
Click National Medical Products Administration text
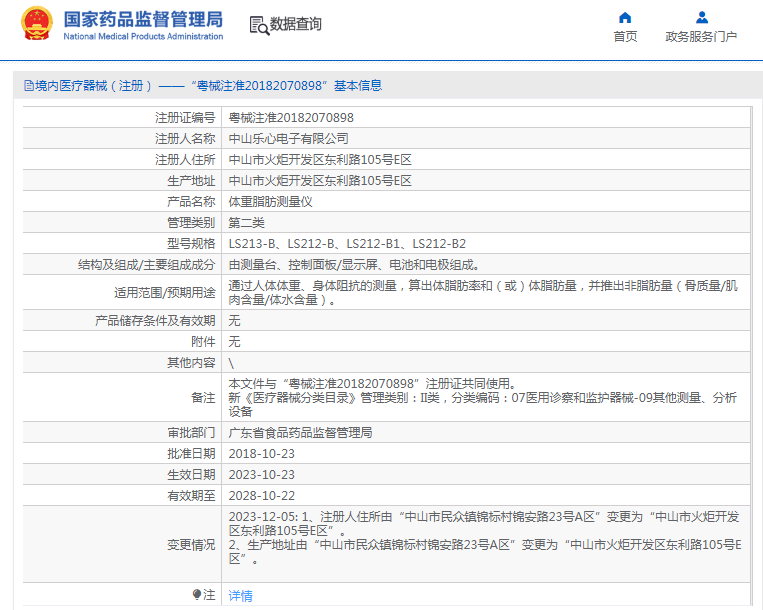tap(143, 36)
